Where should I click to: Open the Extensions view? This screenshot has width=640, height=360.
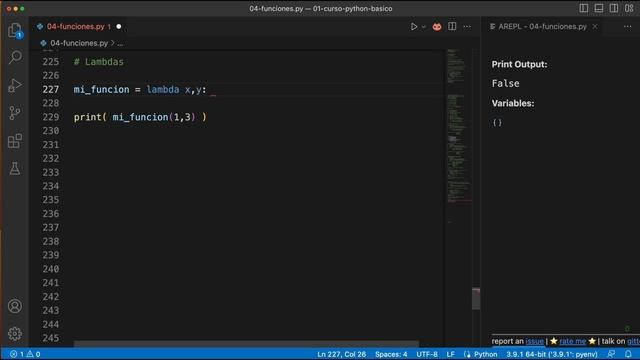click(15, 141)
